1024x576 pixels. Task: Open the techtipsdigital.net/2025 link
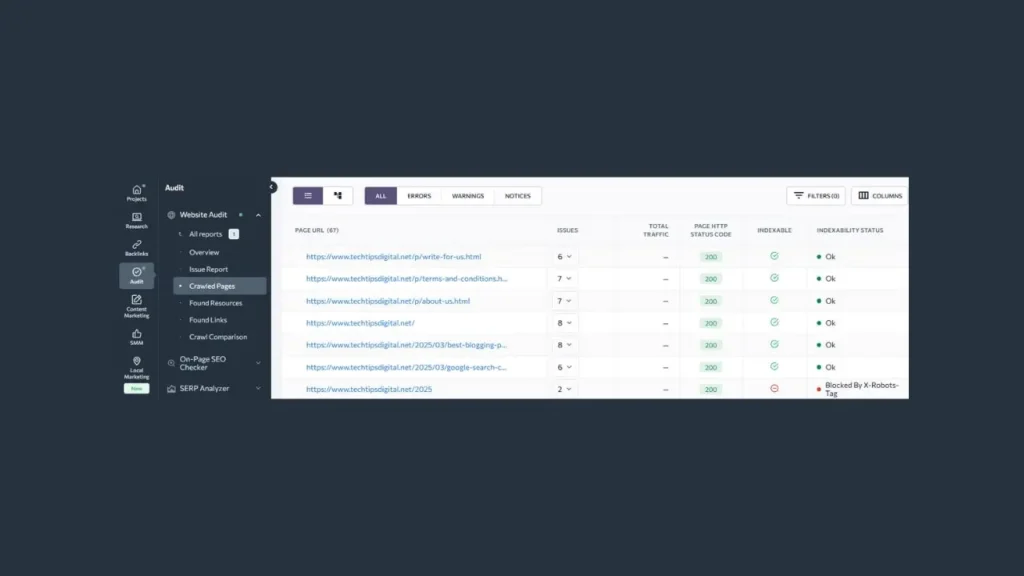[x=369, y=389]
